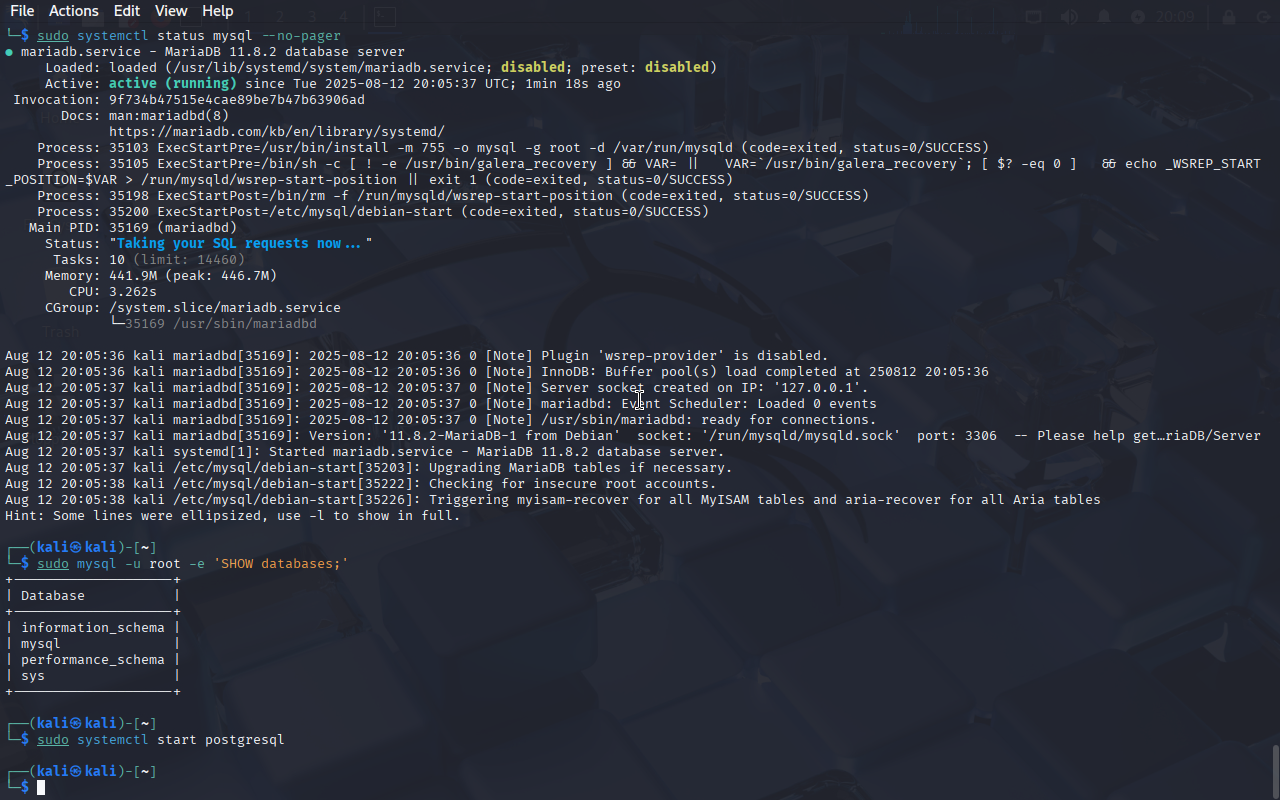Click the 'sudo systemctl status mysql --no-pager' command

189,36
